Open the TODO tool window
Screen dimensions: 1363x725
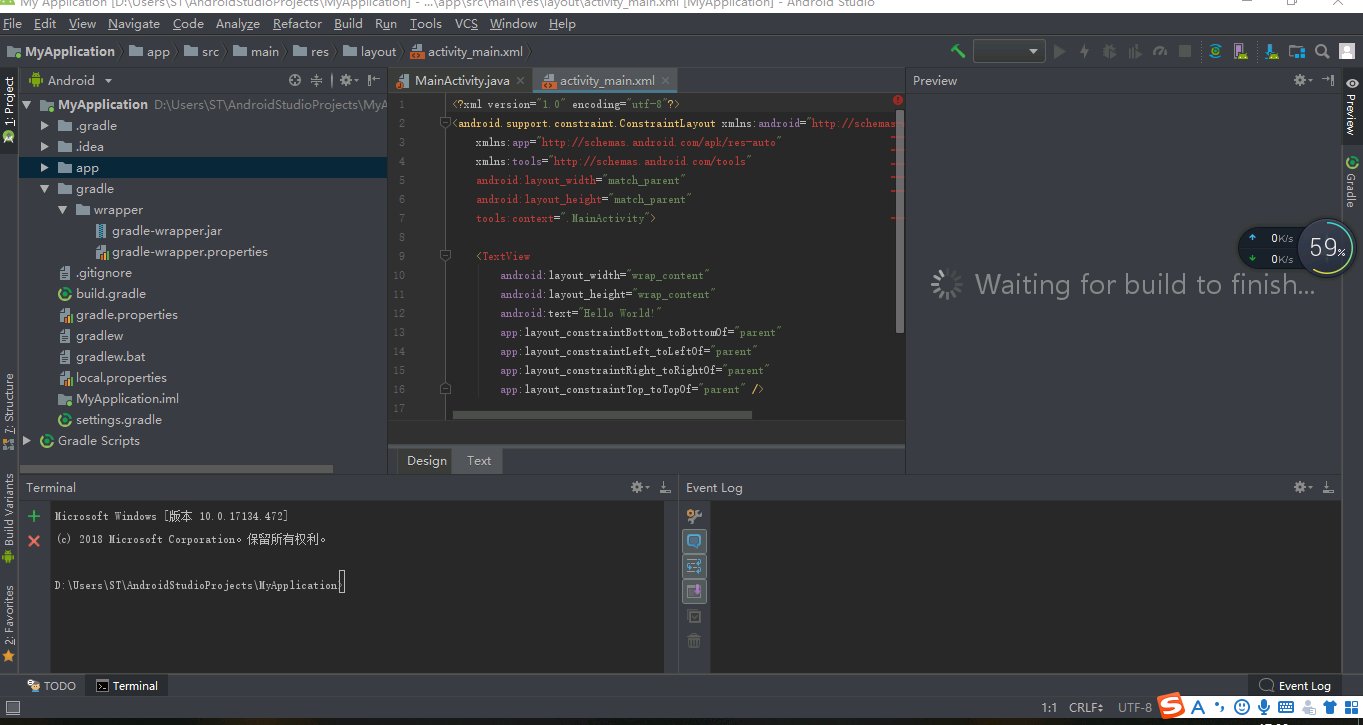(x=51, y=686)
